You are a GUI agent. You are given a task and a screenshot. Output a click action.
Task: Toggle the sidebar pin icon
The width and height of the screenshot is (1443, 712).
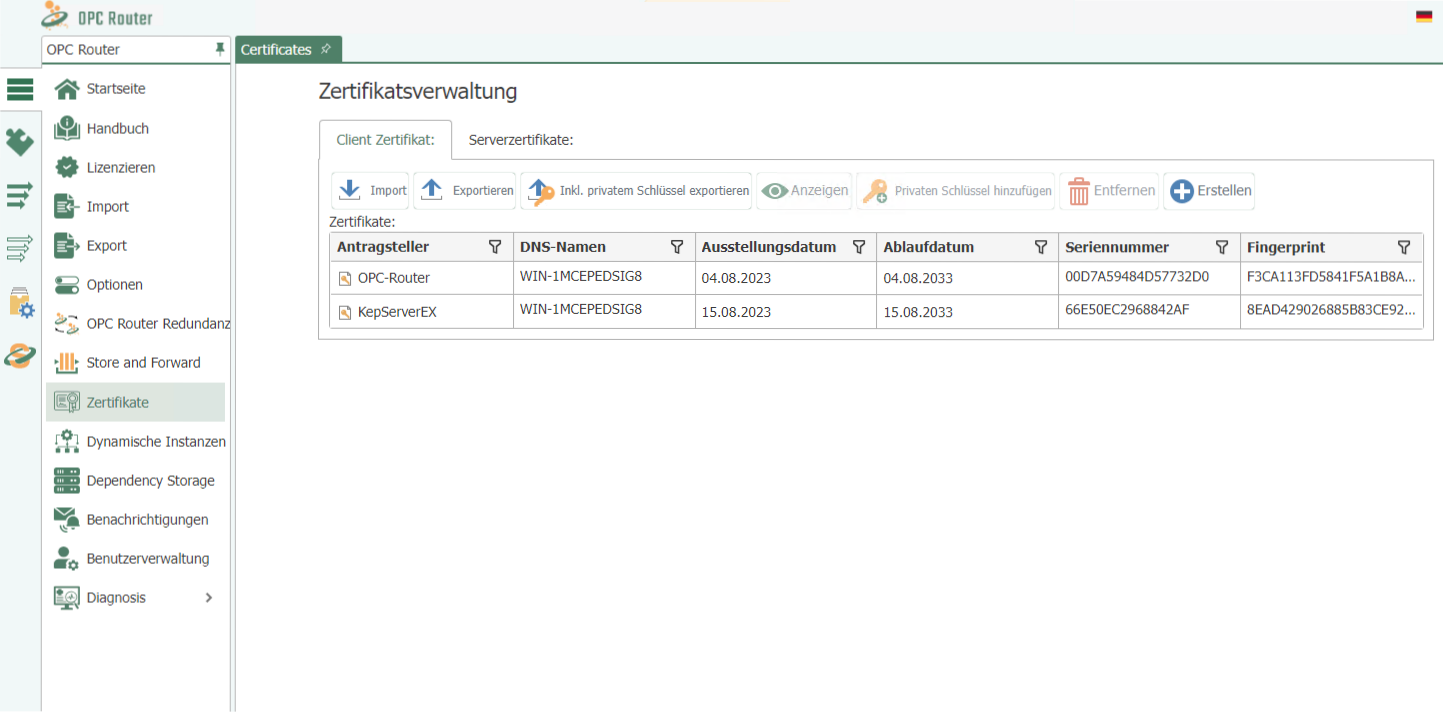219,48
